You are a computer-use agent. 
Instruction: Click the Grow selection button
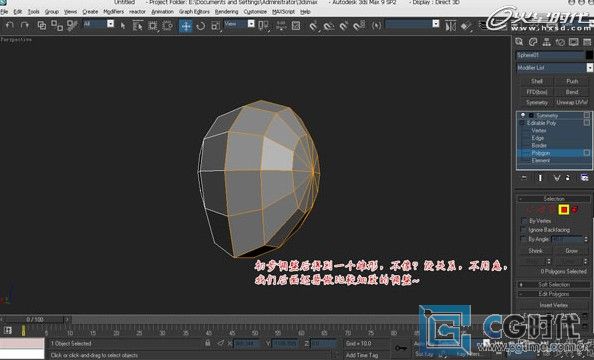tap(572, 251)
